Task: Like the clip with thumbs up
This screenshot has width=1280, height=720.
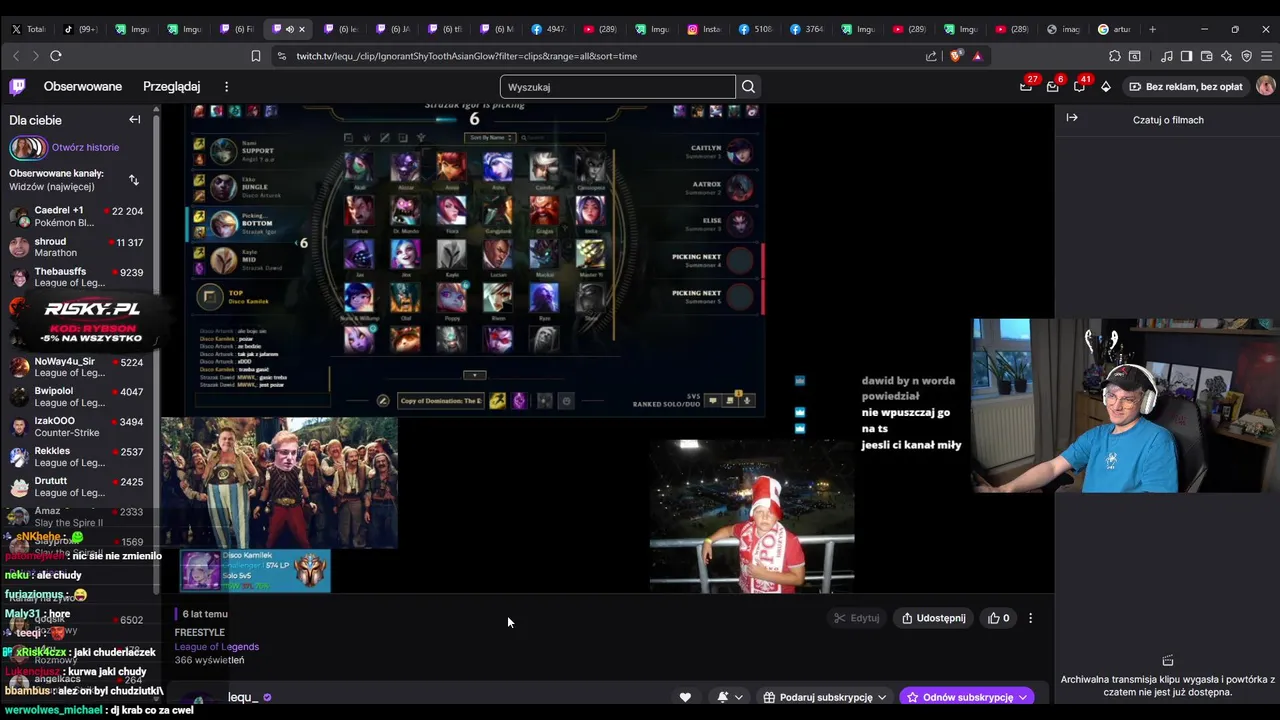Action: point(998,618)
